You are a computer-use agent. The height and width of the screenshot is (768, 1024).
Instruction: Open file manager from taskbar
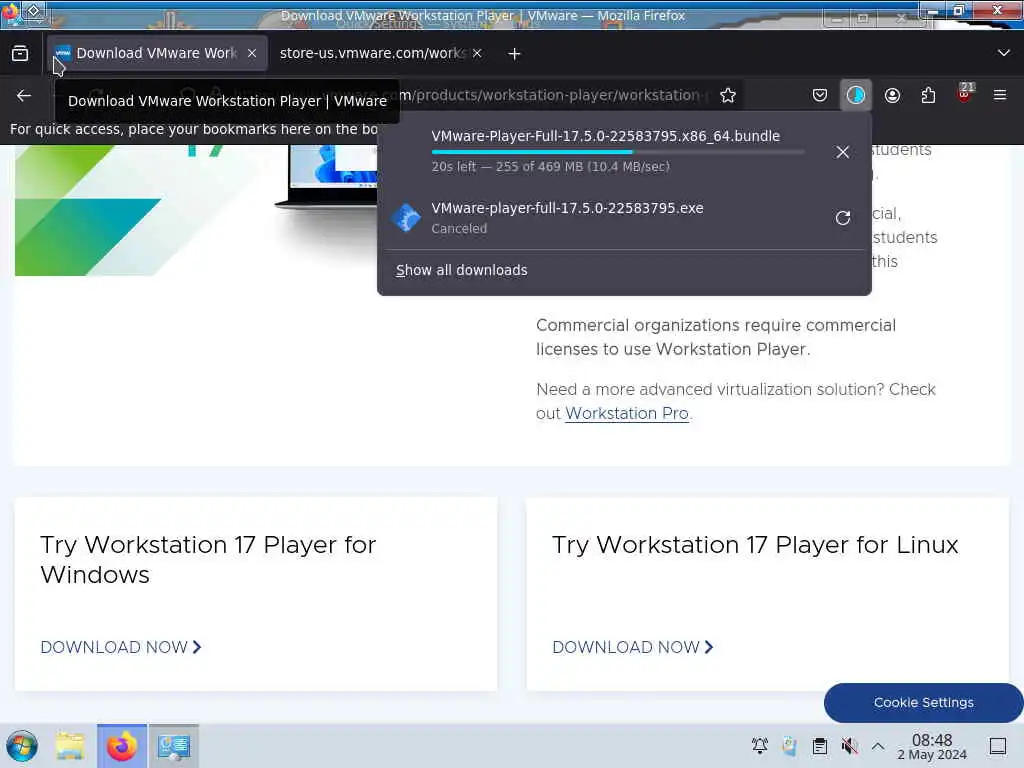pos(70,746)
